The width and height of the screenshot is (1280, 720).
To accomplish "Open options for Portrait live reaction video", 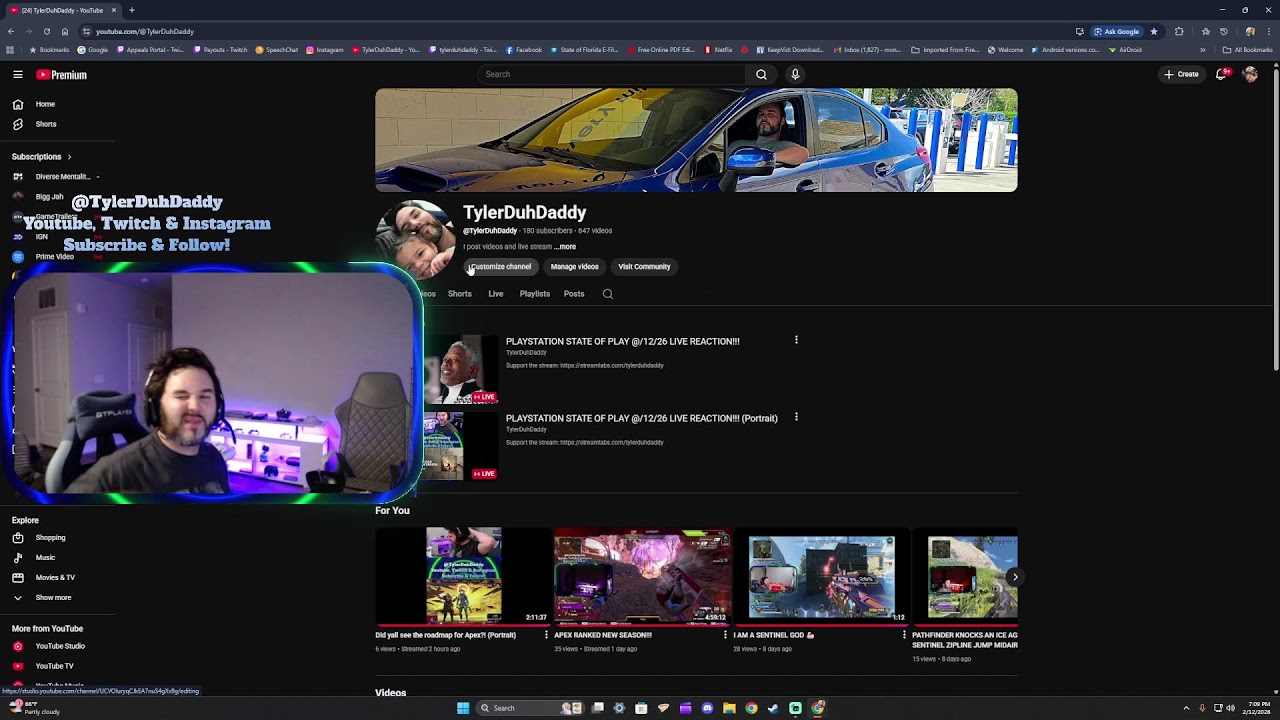I will (796, 417).
